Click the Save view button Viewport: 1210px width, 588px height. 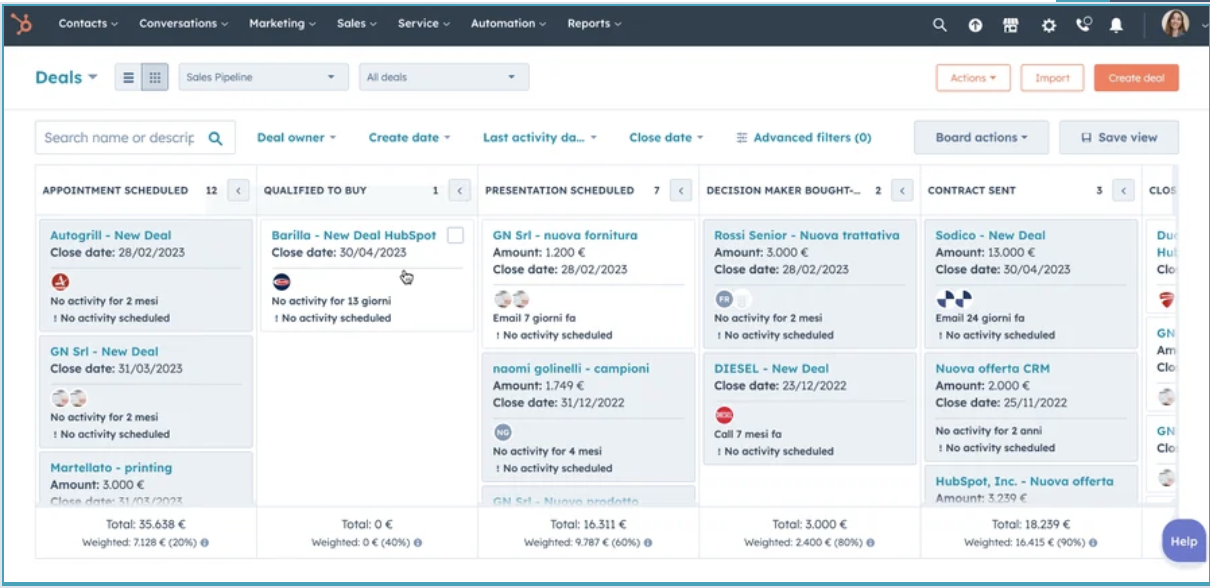tap(1119, 138)
